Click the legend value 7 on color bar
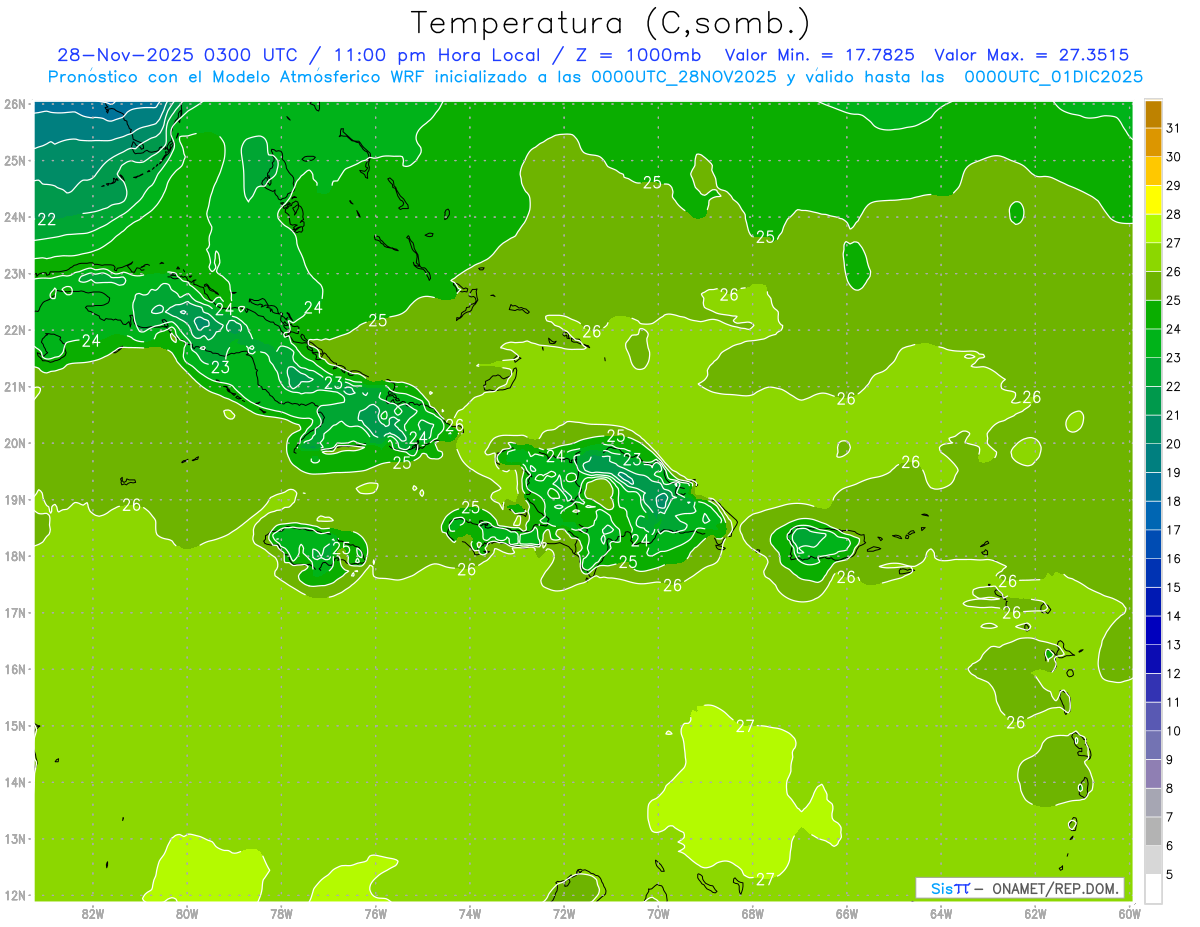This screenshot has height=927, width=1200. click(1170, 817)
